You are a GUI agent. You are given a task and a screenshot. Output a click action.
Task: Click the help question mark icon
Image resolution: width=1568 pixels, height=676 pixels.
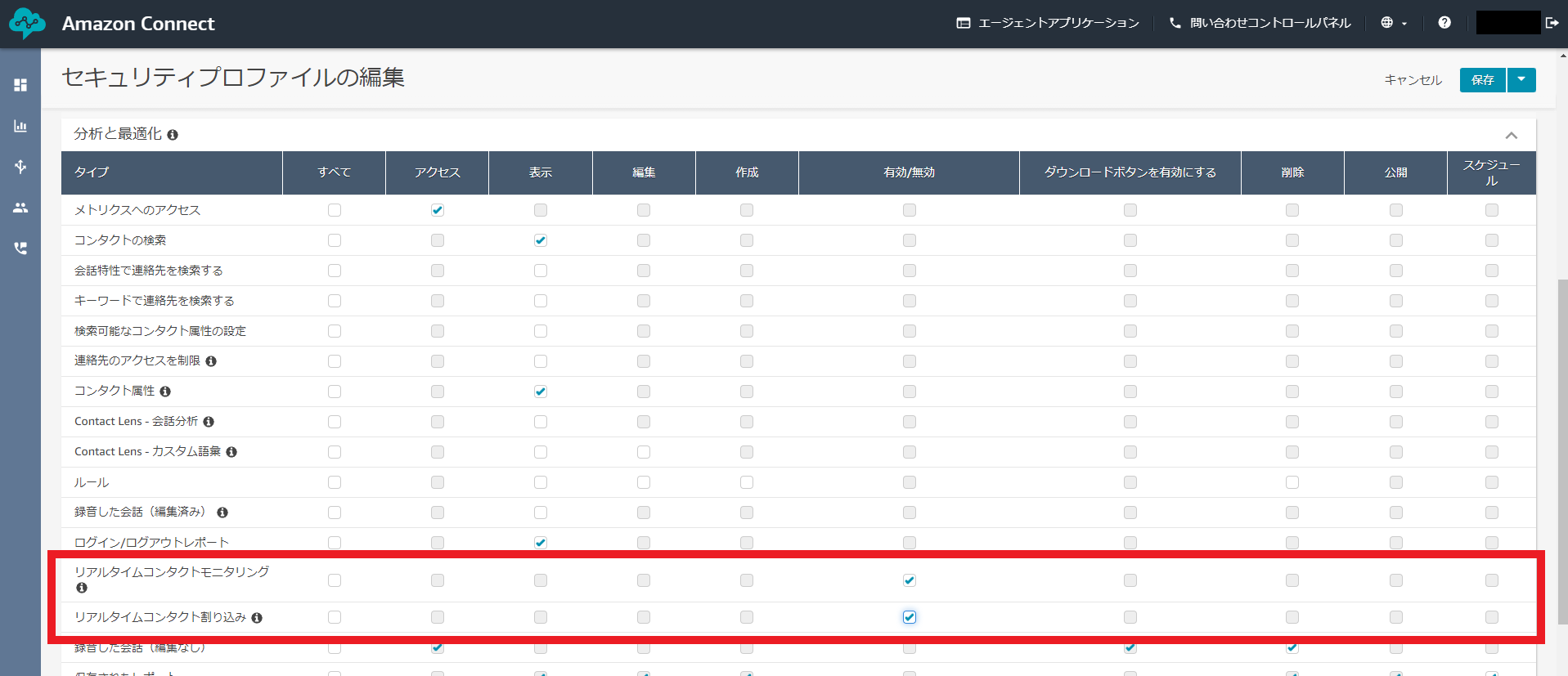pyautogui.click(x=1444, y=23)
